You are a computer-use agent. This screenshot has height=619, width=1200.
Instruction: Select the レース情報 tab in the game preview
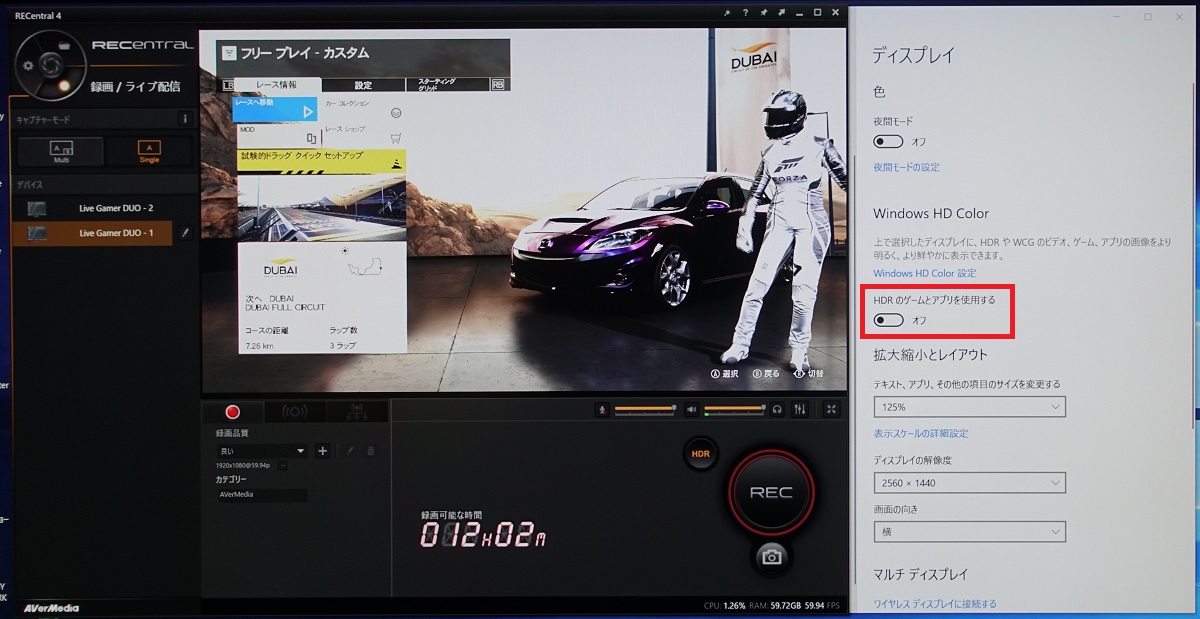277,85
